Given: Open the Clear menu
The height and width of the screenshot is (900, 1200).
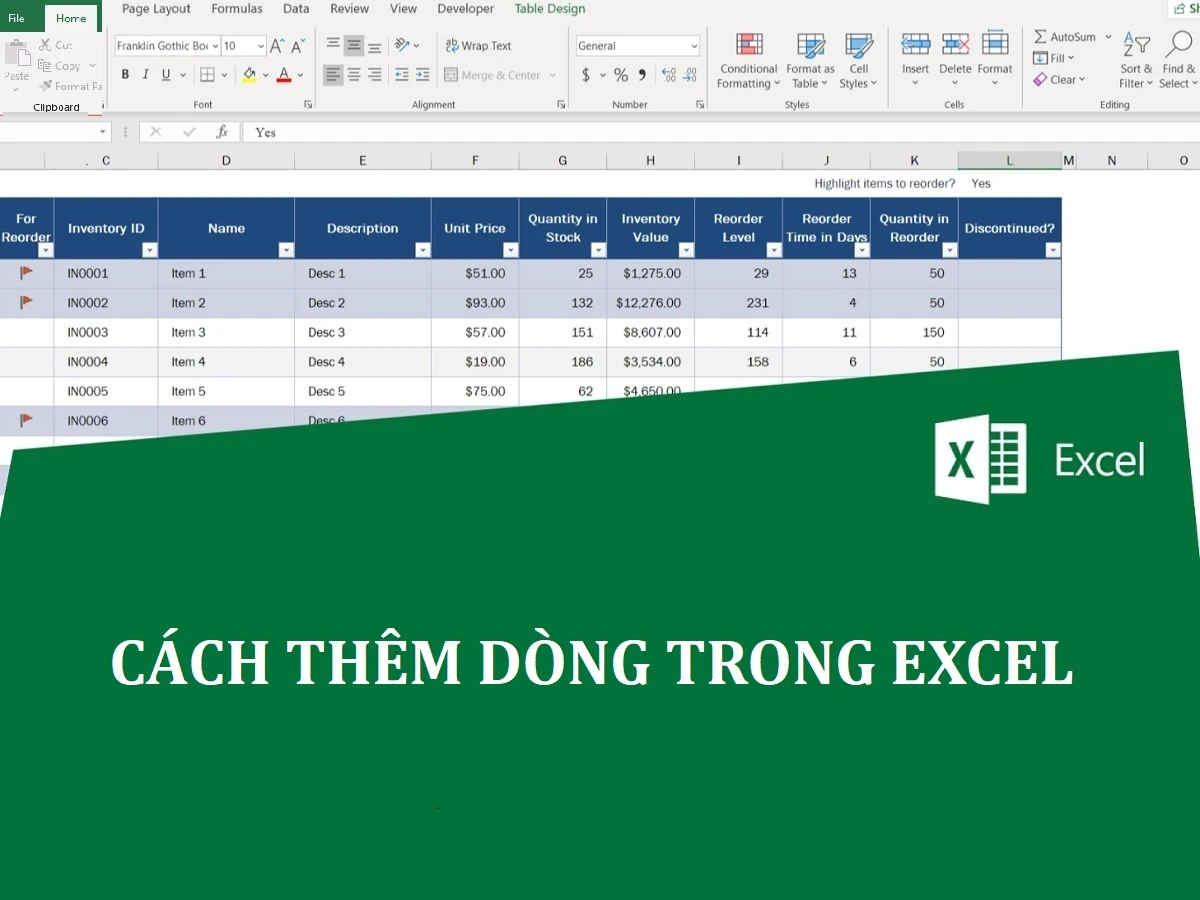Looking at the screenshot, I should [1059, 80].
